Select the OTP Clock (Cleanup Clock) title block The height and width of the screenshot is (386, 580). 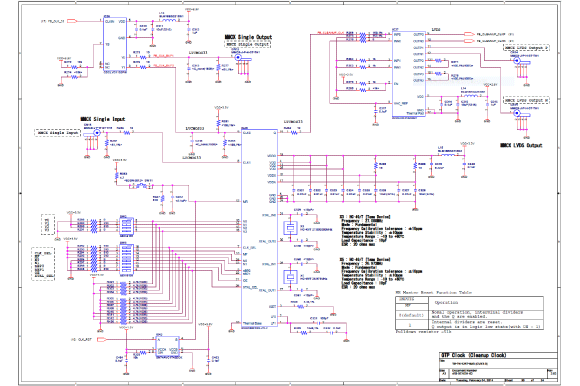pyautogui.click(x=498, y=367)
